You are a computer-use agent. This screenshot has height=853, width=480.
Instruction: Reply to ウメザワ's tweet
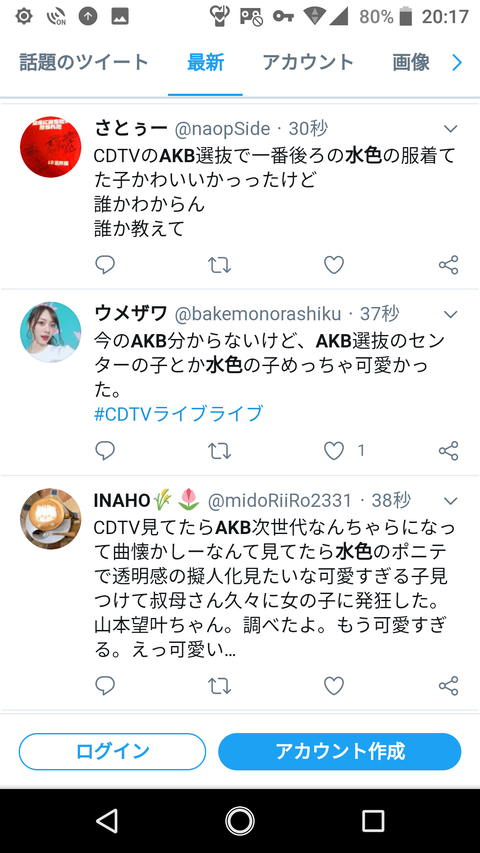[105, 450]
